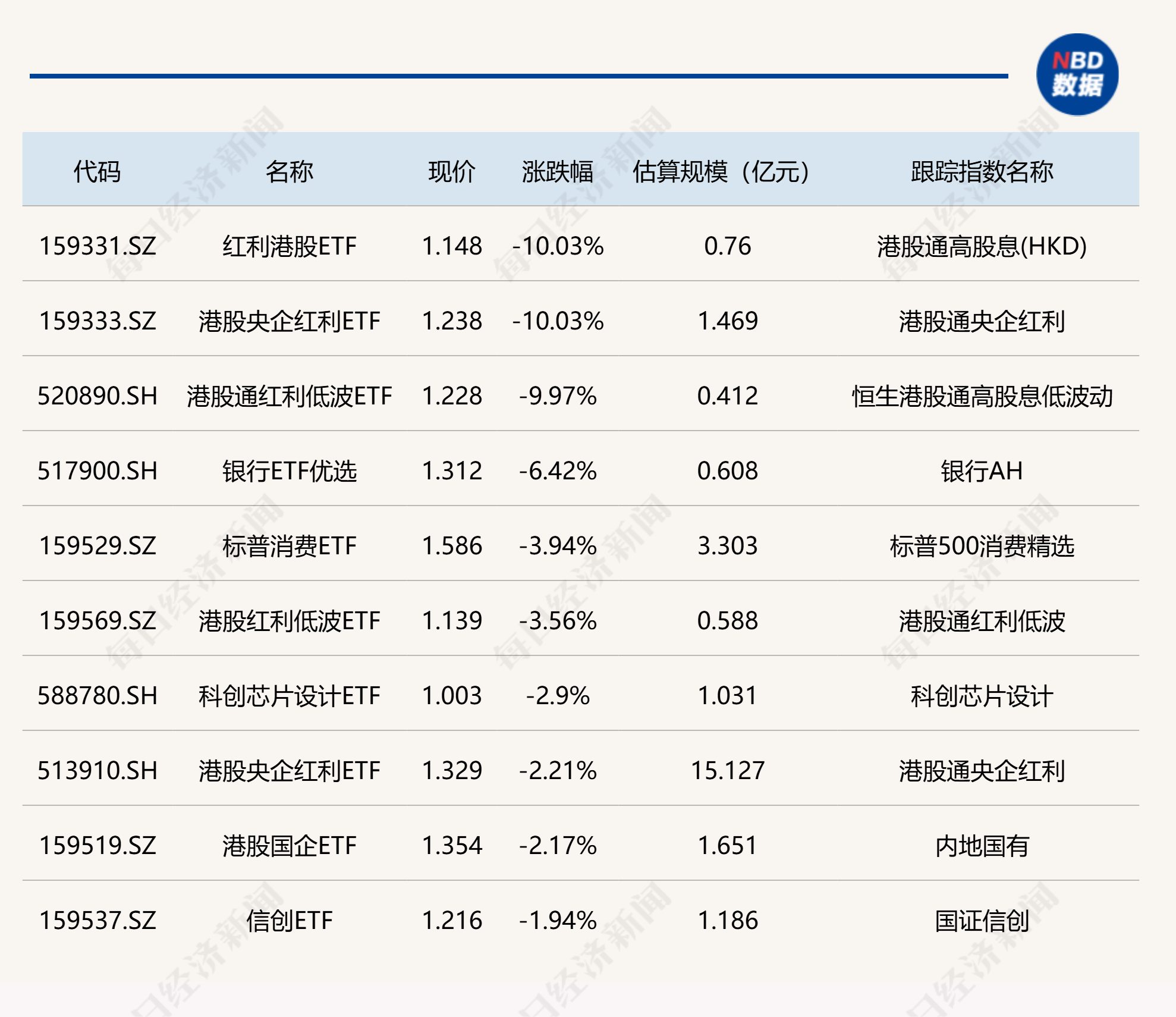This screenshot has height=1017, width=1176.
Task: Click the NBD数据 logo badge
Action: coord(1077,74)
